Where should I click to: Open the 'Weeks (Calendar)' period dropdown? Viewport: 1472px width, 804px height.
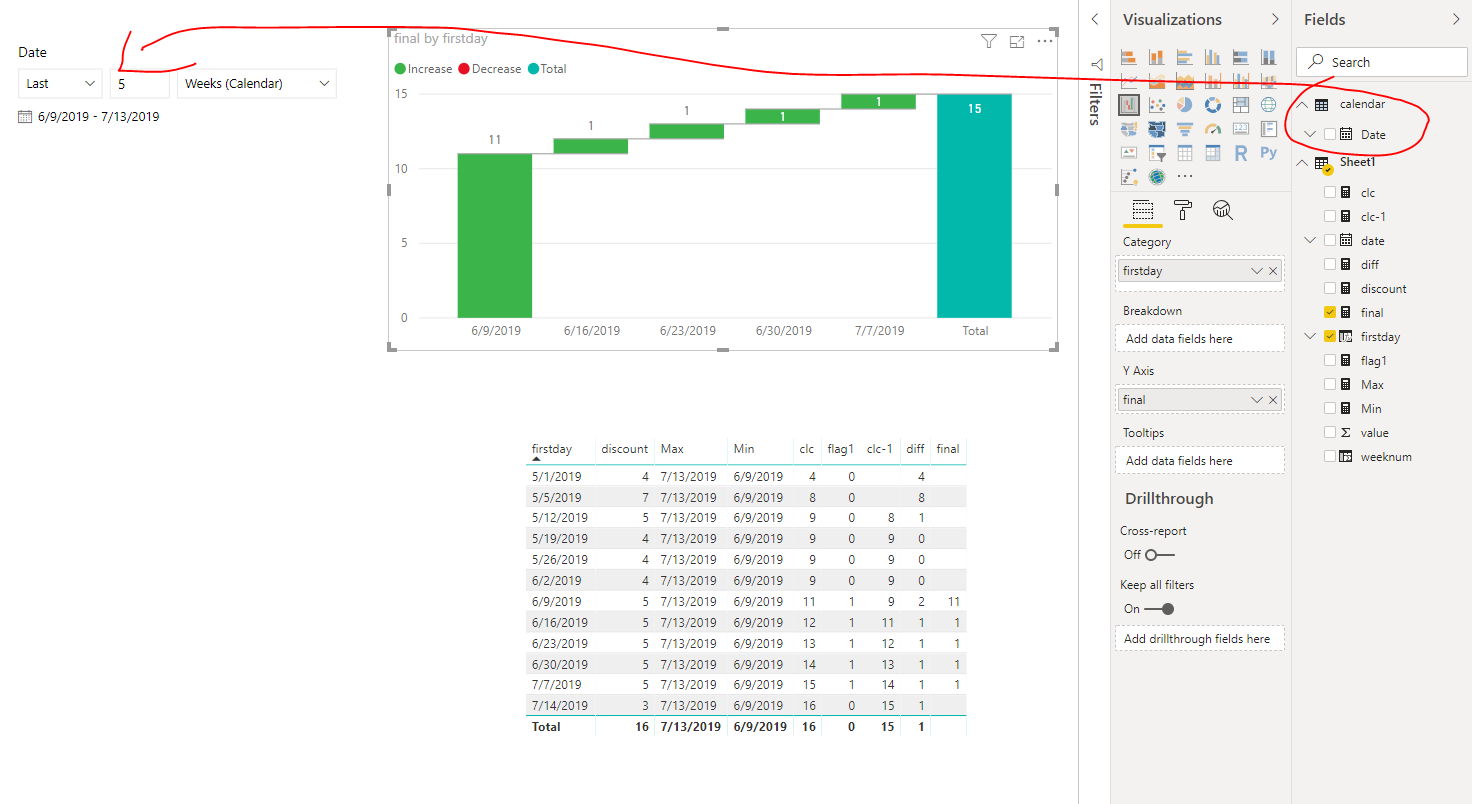pos(257,84)
